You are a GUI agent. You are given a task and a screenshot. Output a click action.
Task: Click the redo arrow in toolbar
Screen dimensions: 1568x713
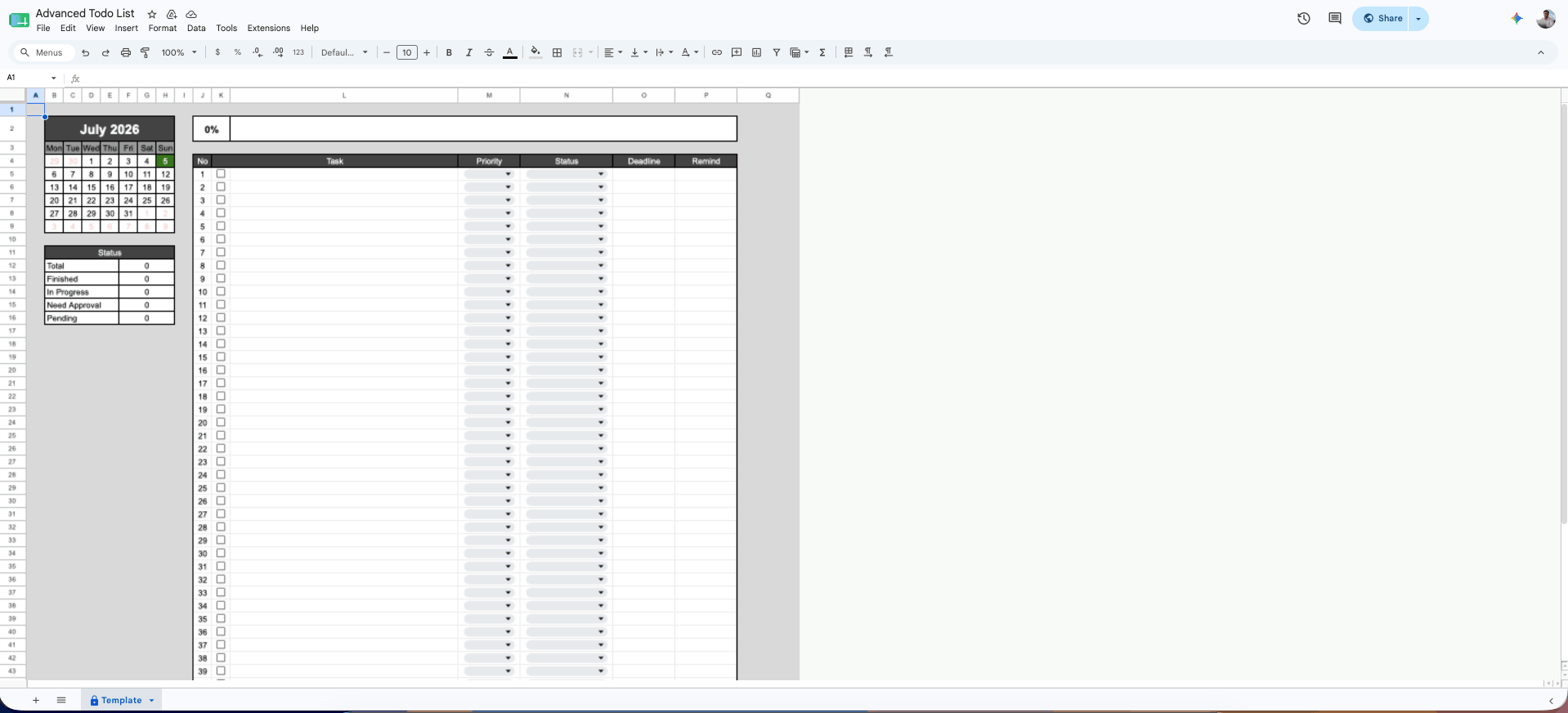(105, 52)
